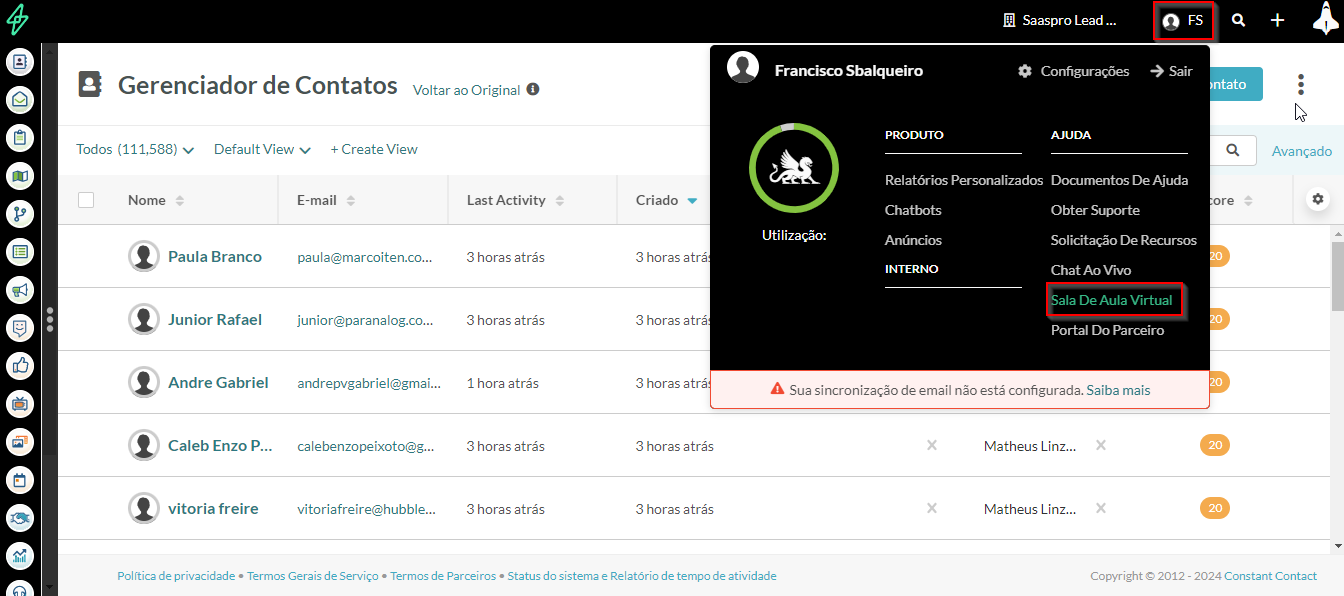Viewport: 1344px width, 596px height.
Task: Click the search magnifier in top bar
Action: (x=1239, y=20)
